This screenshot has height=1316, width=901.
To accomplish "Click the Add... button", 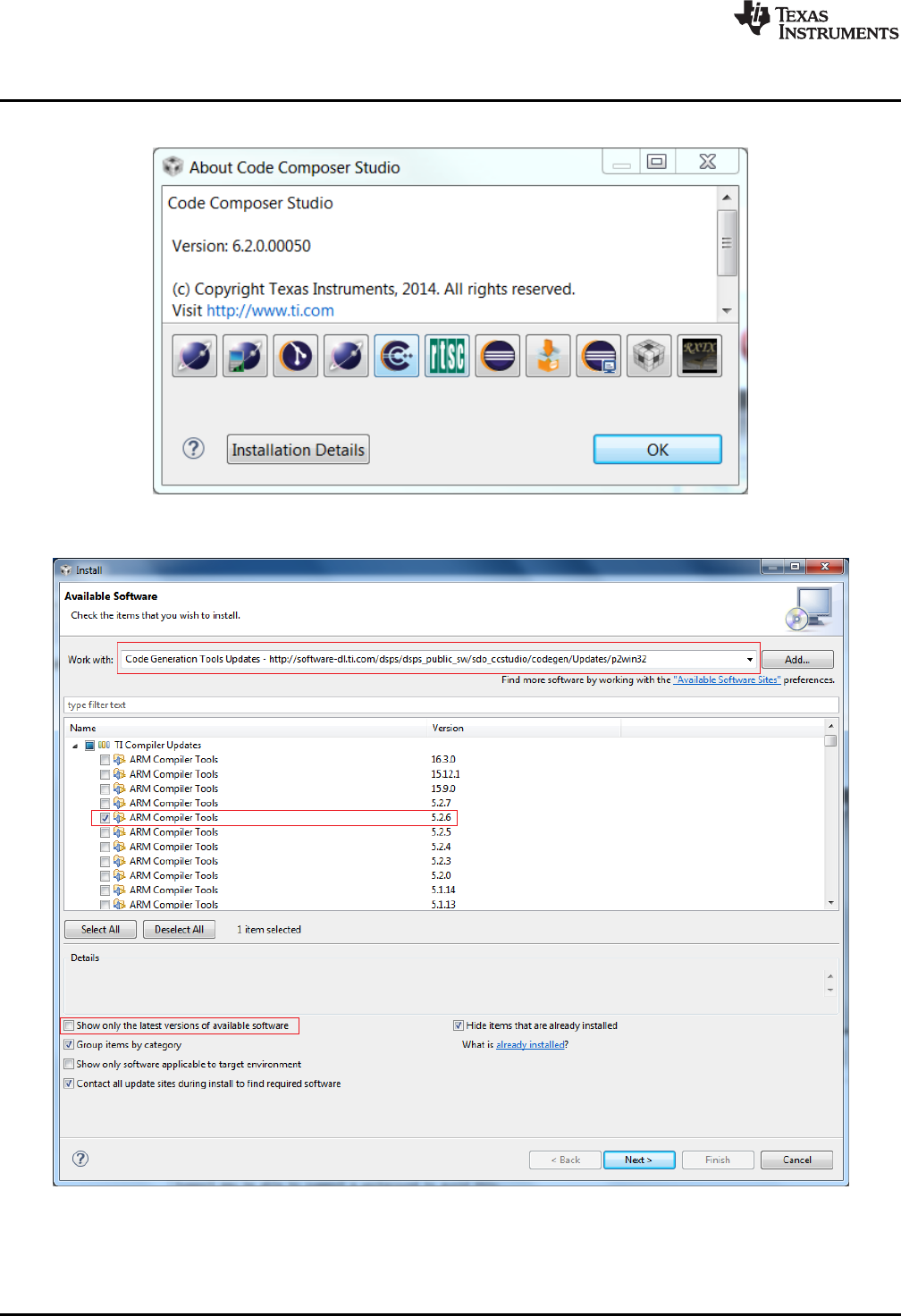I will click(x=797, y=660).
